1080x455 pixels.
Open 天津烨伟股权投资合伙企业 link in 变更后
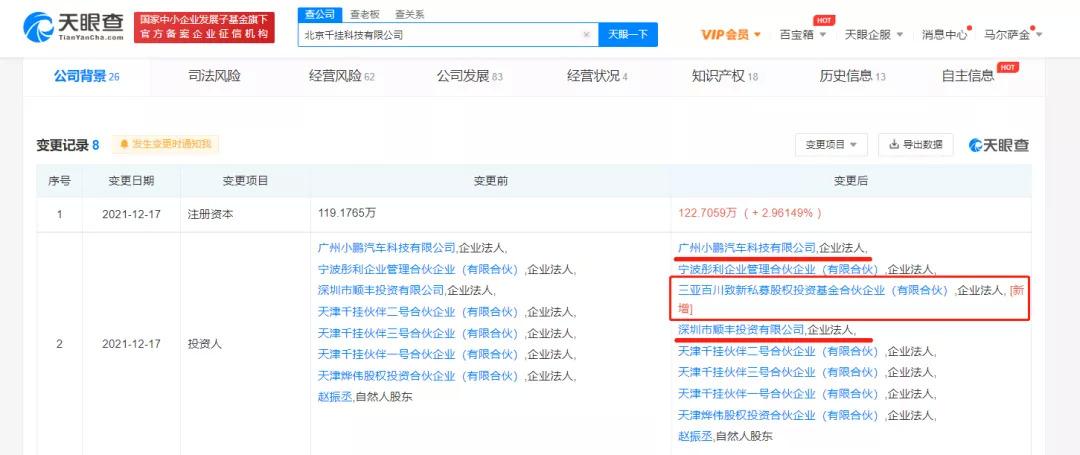point(778,415)
